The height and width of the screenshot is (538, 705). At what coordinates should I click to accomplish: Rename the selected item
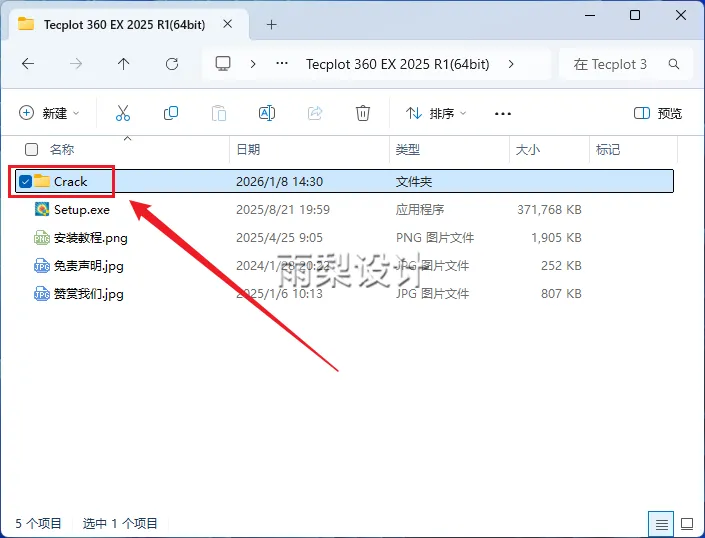point(267,113)
